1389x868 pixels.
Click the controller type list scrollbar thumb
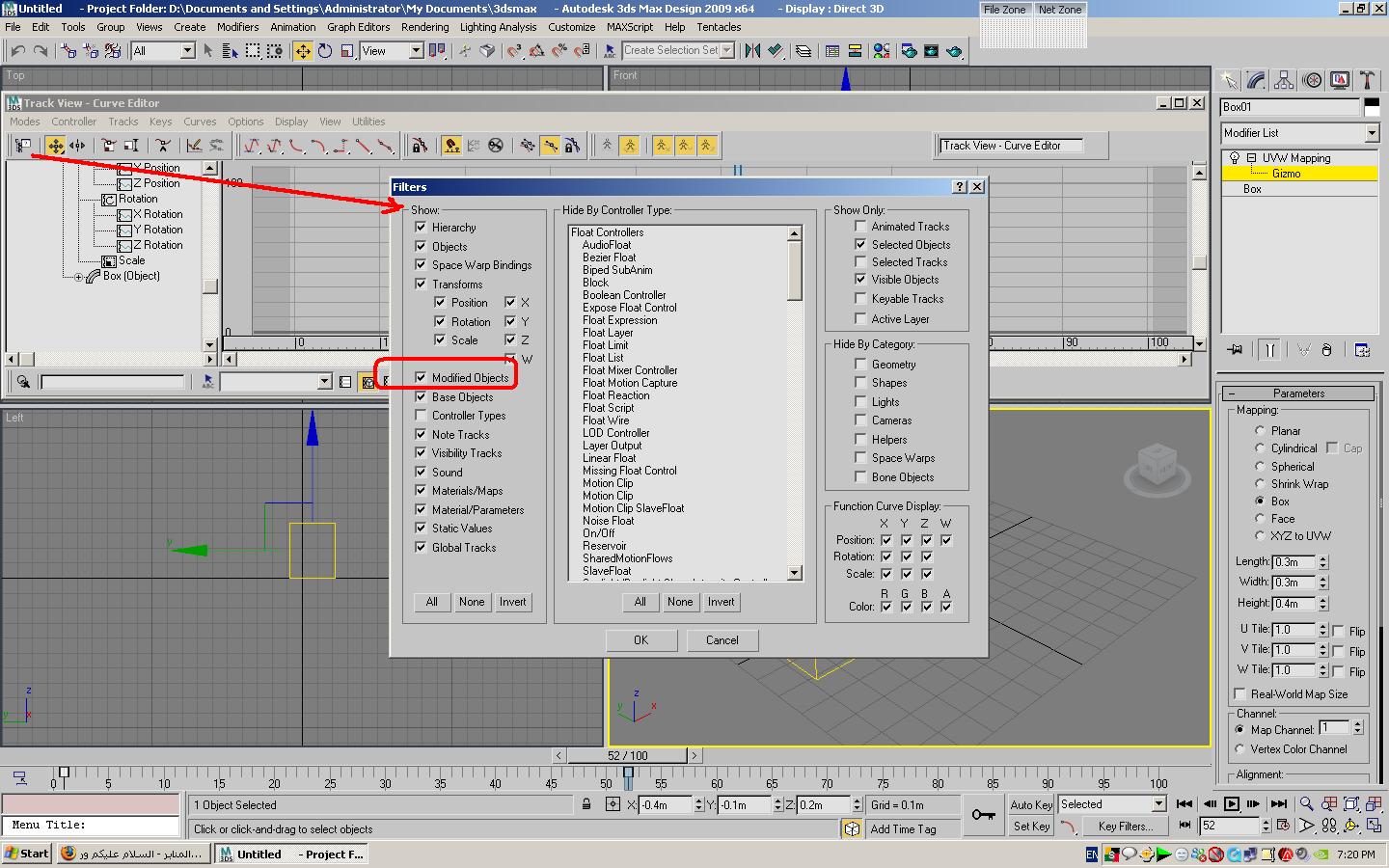795,270
